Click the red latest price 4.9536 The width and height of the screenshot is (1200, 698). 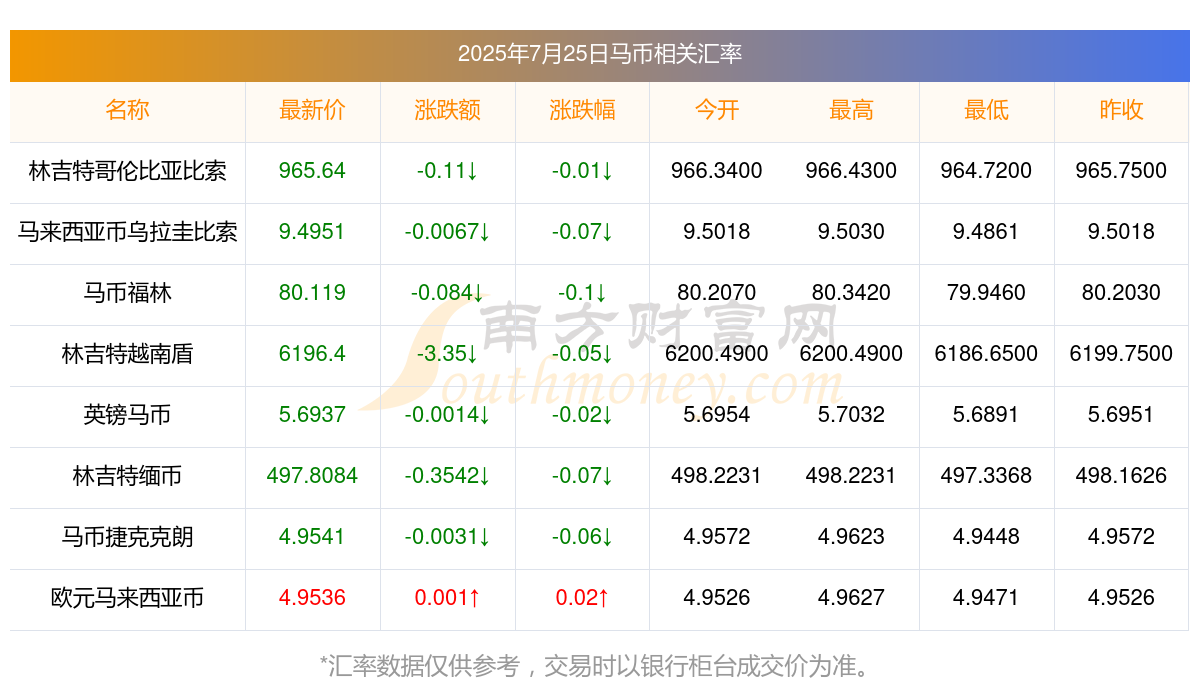pos(312,598)
